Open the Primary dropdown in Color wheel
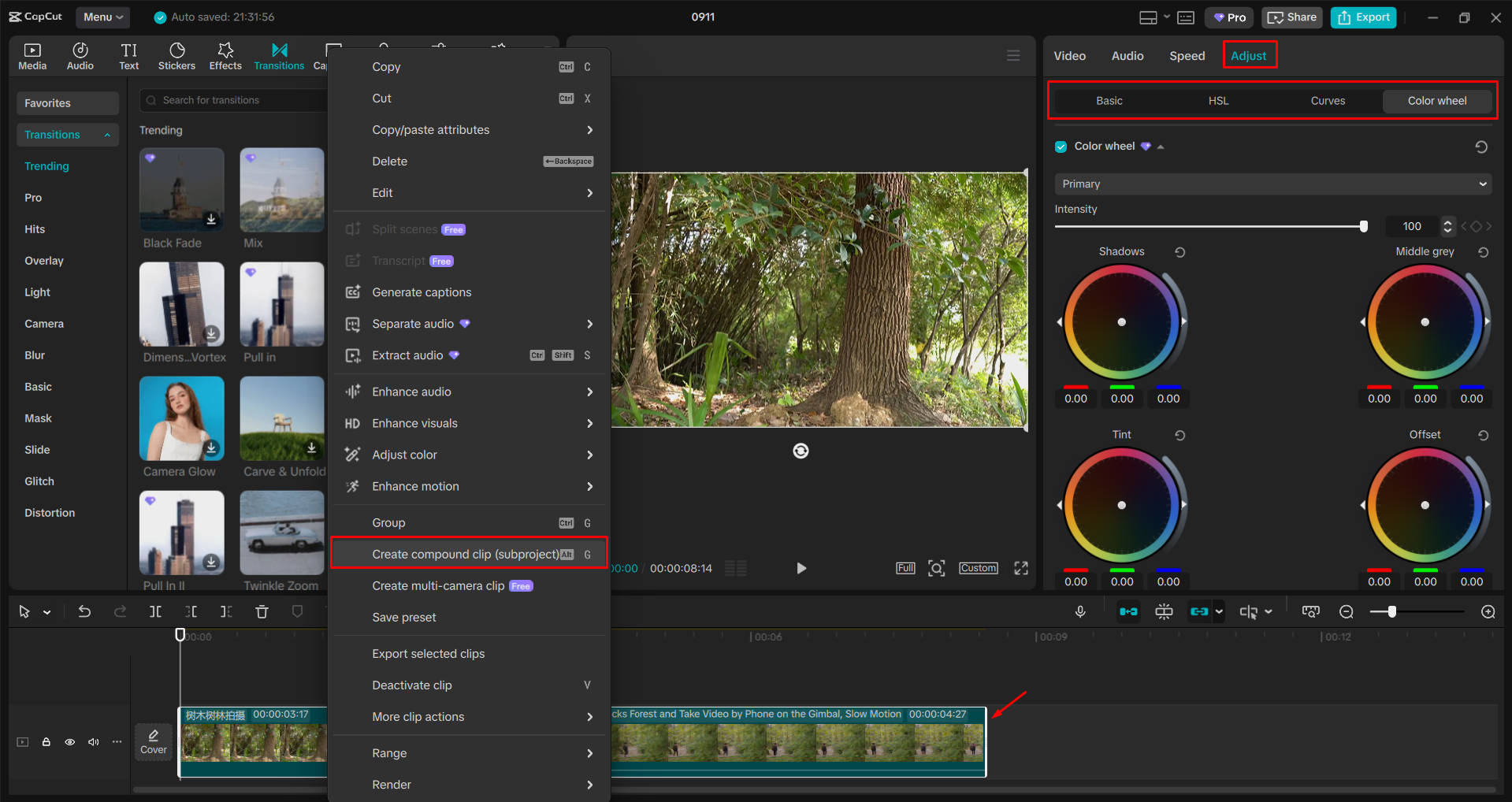The image size is (1512, 802). 1271,184
